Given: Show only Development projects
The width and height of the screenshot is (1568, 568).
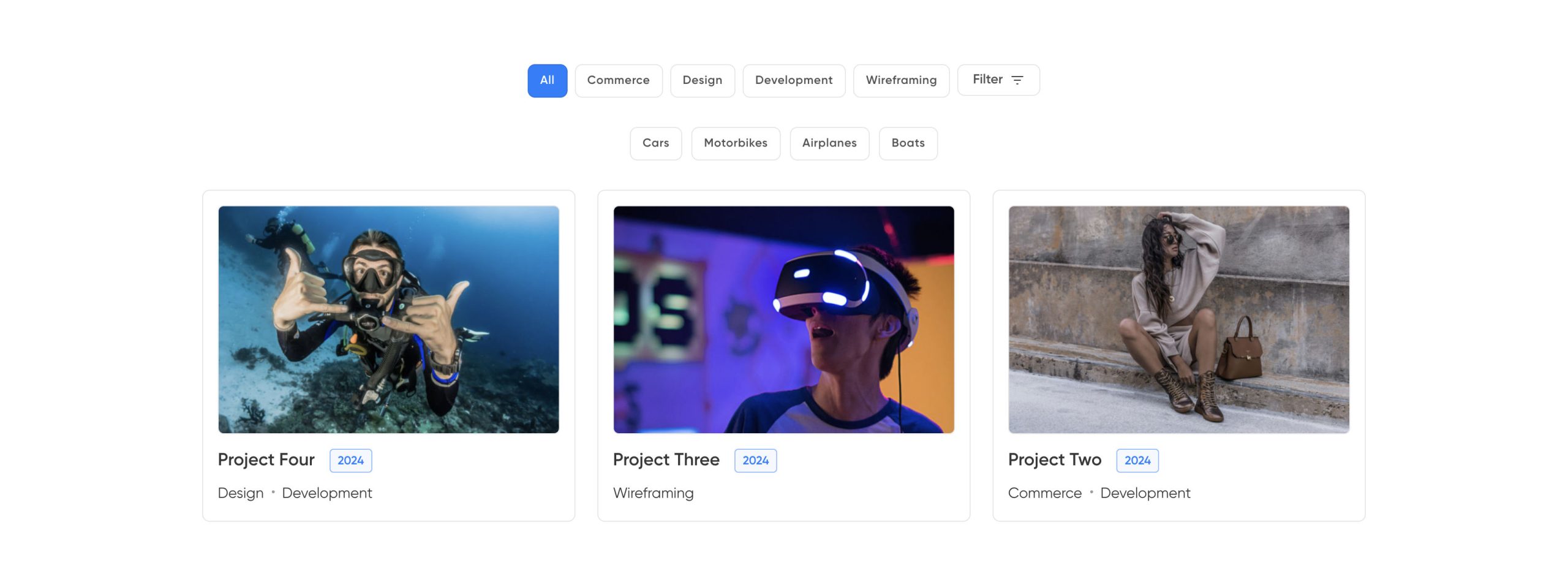Looking at the screenshot, I should pyautogui.click(x=793, y=80).
